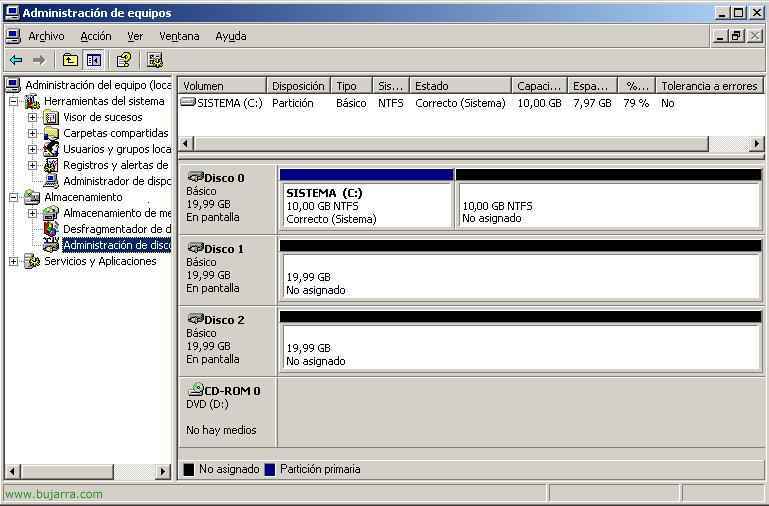Sort by the Volumen column header
Viewport: 769px width, 506px height.
point(222,86)
